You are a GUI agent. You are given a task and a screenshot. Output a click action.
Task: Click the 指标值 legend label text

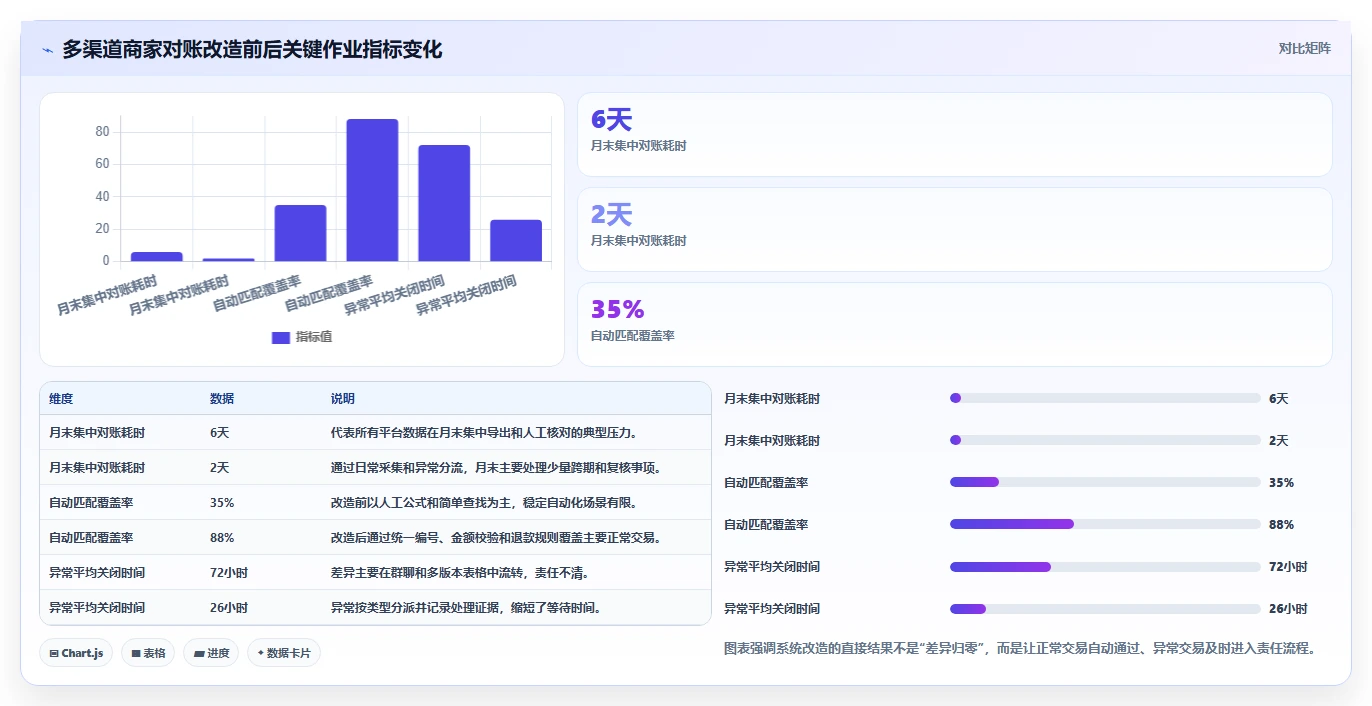(x=314, y=337)
